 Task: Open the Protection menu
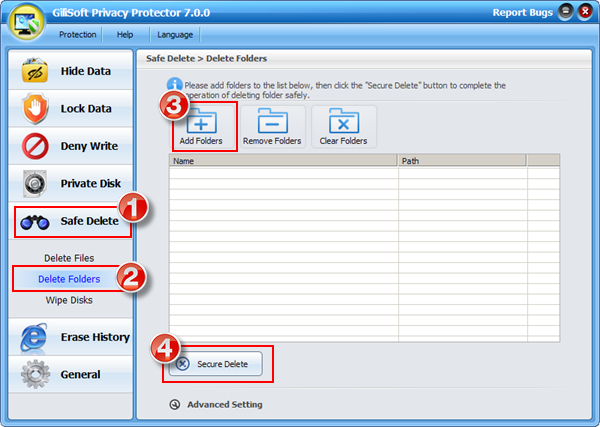[x=77, y=34]
